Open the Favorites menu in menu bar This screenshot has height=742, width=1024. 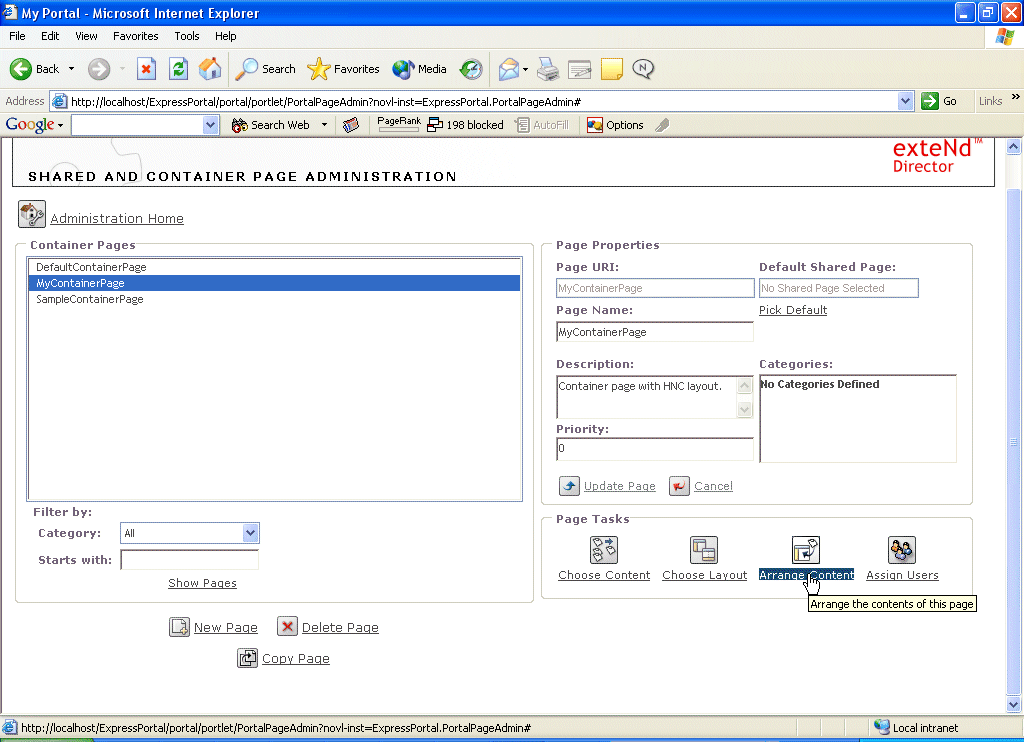pyautogui.click(x=135, y=36)
